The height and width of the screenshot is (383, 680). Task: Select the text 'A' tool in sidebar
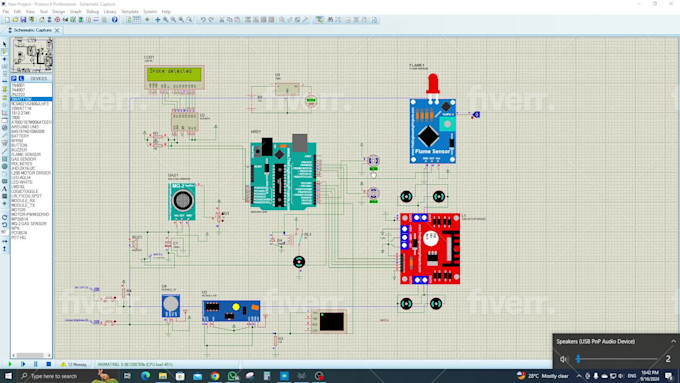click(4, 189)
